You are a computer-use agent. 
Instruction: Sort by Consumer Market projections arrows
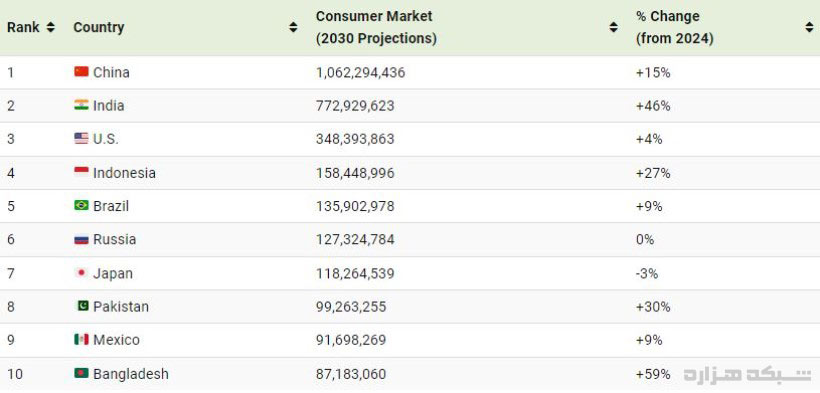(x=613, y=27)
